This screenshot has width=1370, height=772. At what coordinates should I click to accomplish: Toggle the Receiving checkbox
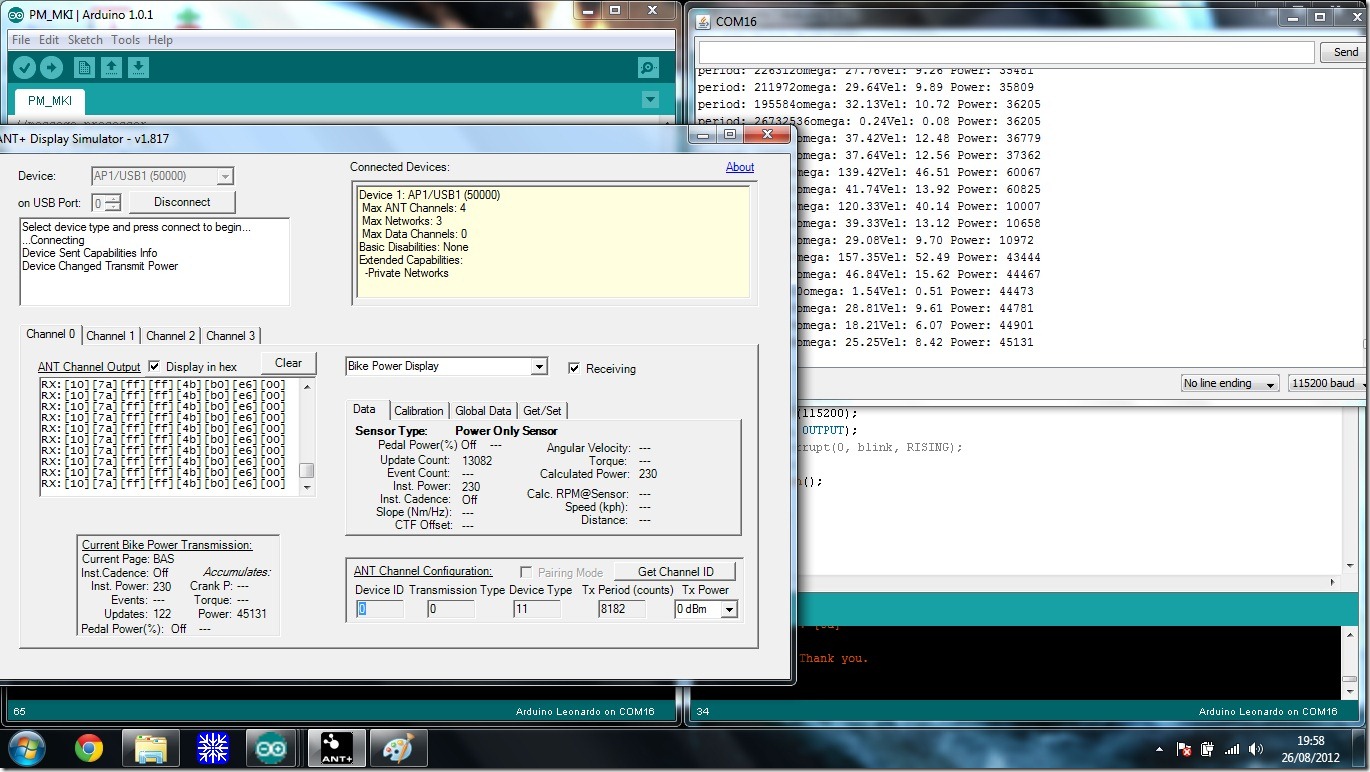(574, 369)
